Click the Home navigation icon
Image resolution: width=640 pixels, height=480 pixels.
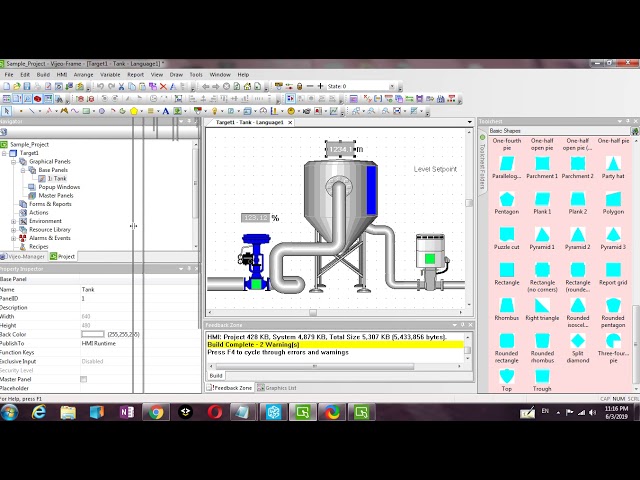[x=247, y=87]
